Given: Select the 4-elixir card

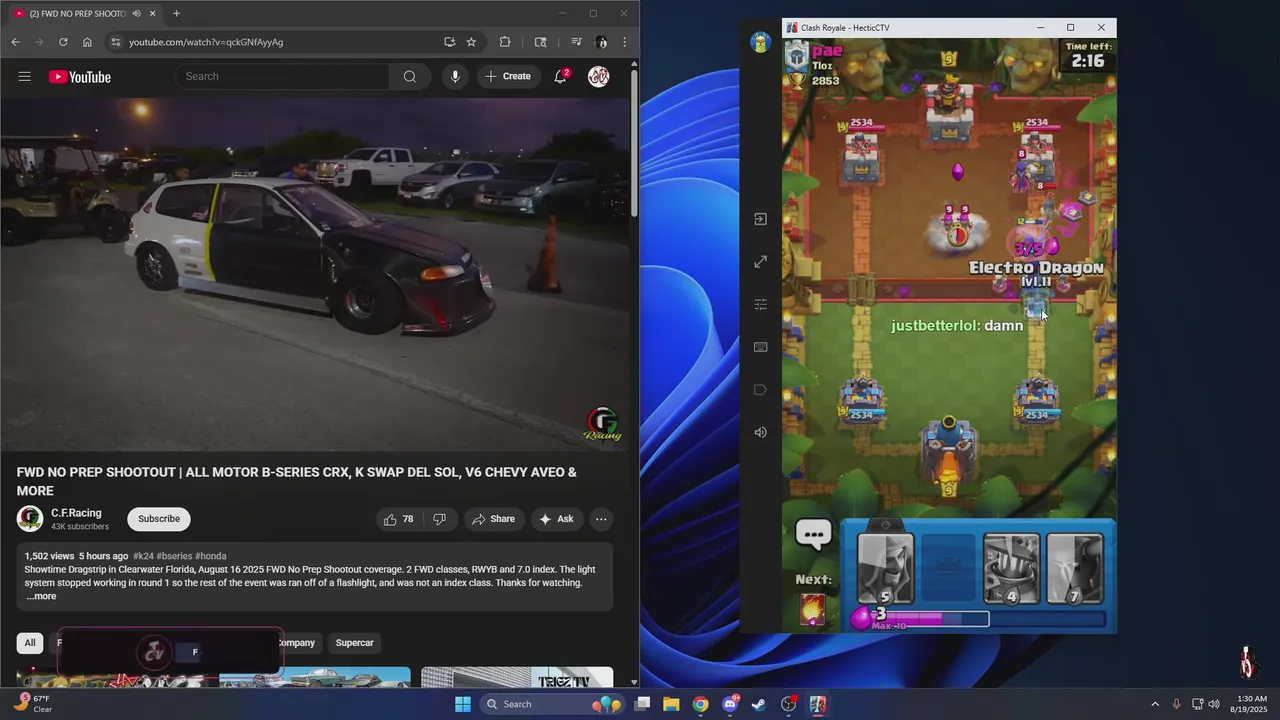Looking at the screenshot, I should point(1011,569).
